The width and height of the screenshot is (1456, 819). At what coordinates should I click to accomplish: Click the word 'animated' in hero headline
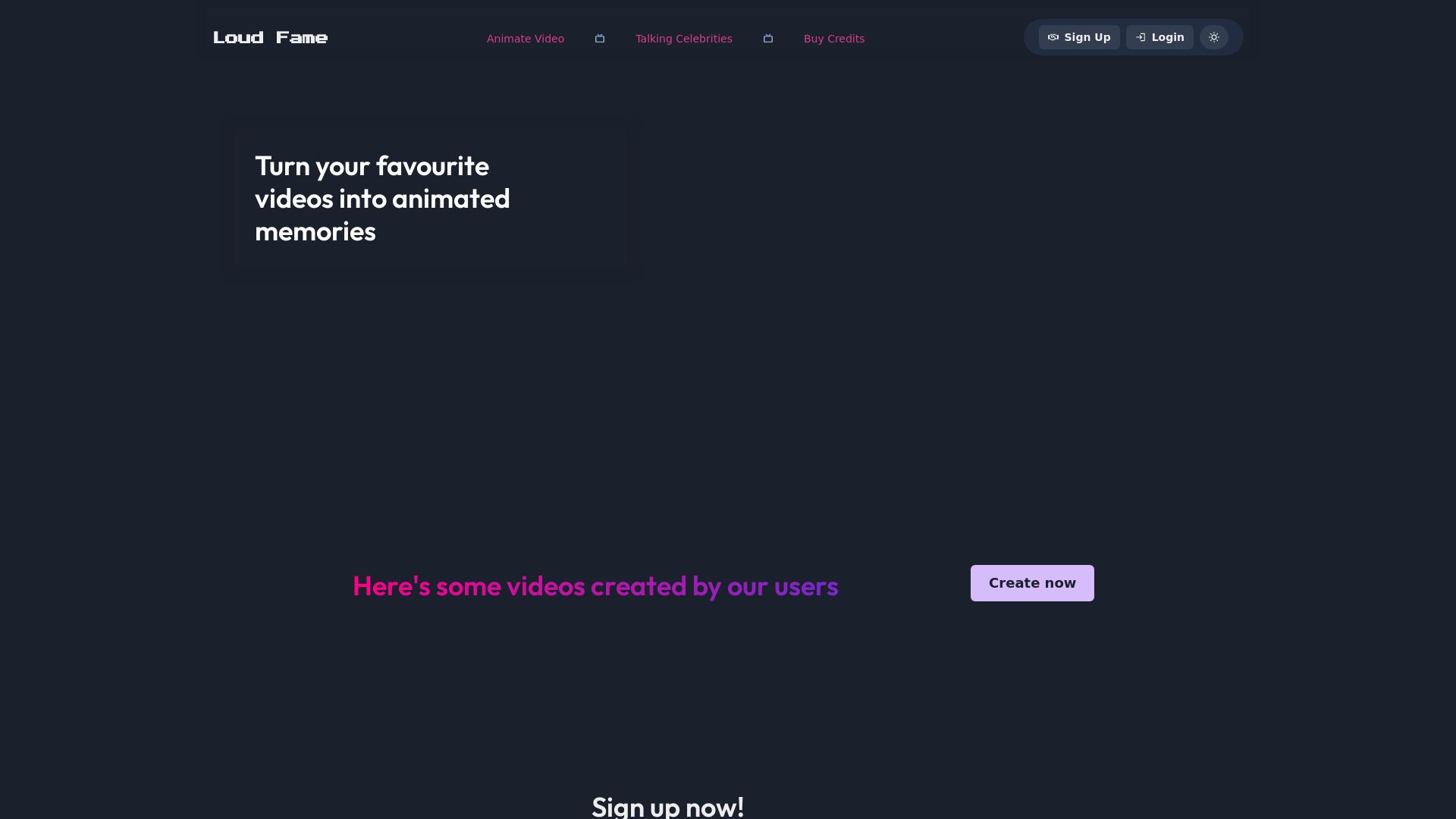coord(451,199)
